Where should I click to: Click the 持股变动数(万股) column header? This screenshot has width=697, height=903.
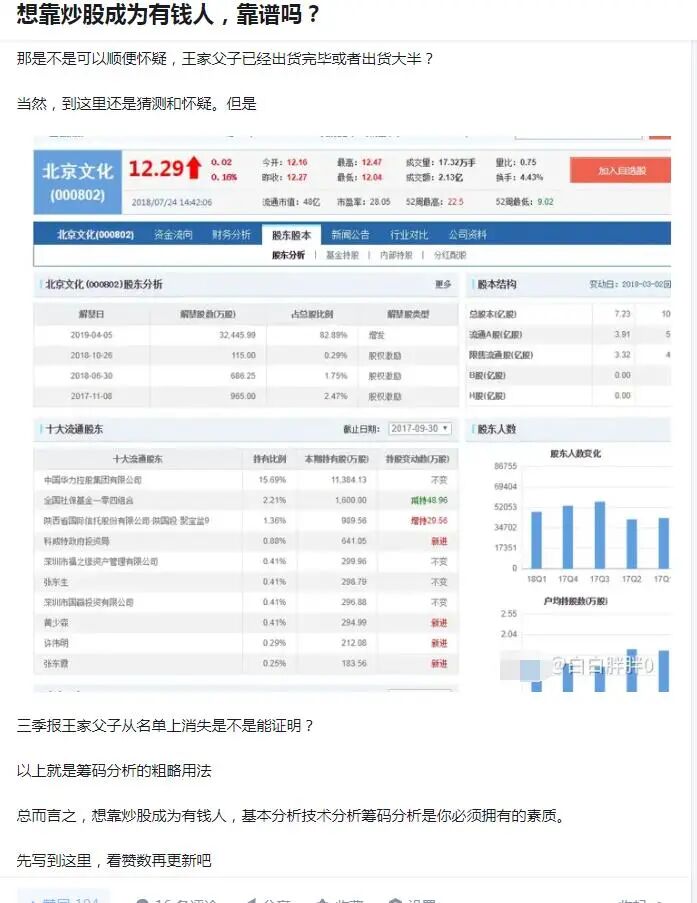[417, 459]
